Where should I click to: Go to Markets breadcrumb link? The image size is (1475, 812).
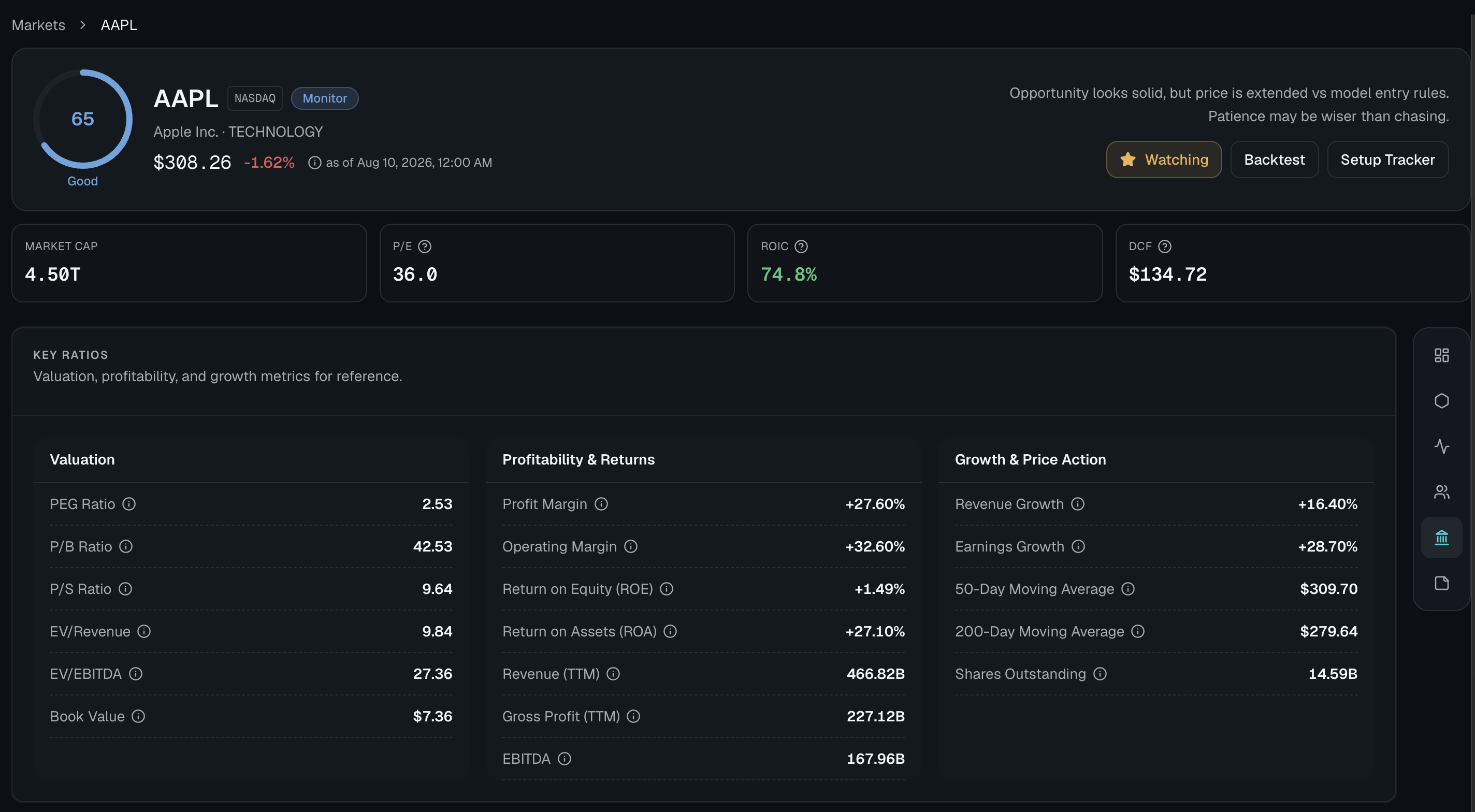(x=38, y=25)
